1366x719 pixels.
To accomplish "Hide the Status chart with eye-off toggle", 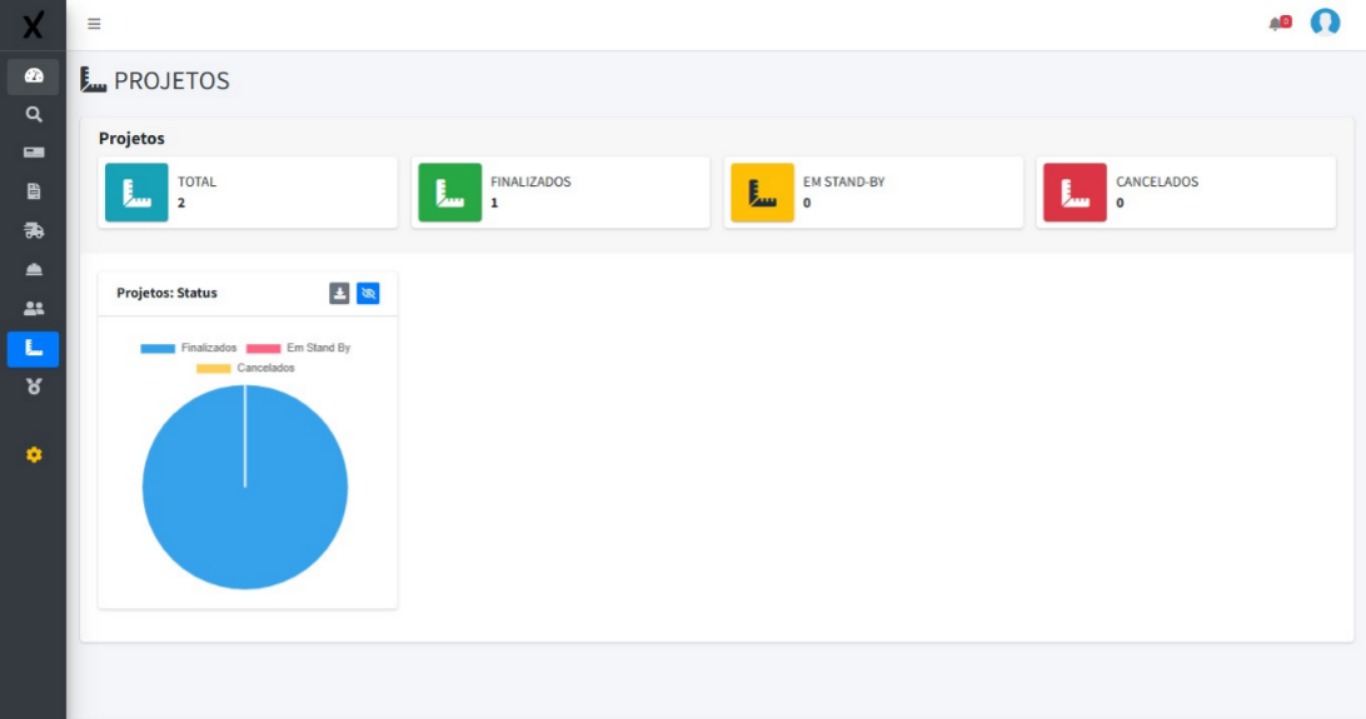I will pyautogui.click(x=368, y=292).
